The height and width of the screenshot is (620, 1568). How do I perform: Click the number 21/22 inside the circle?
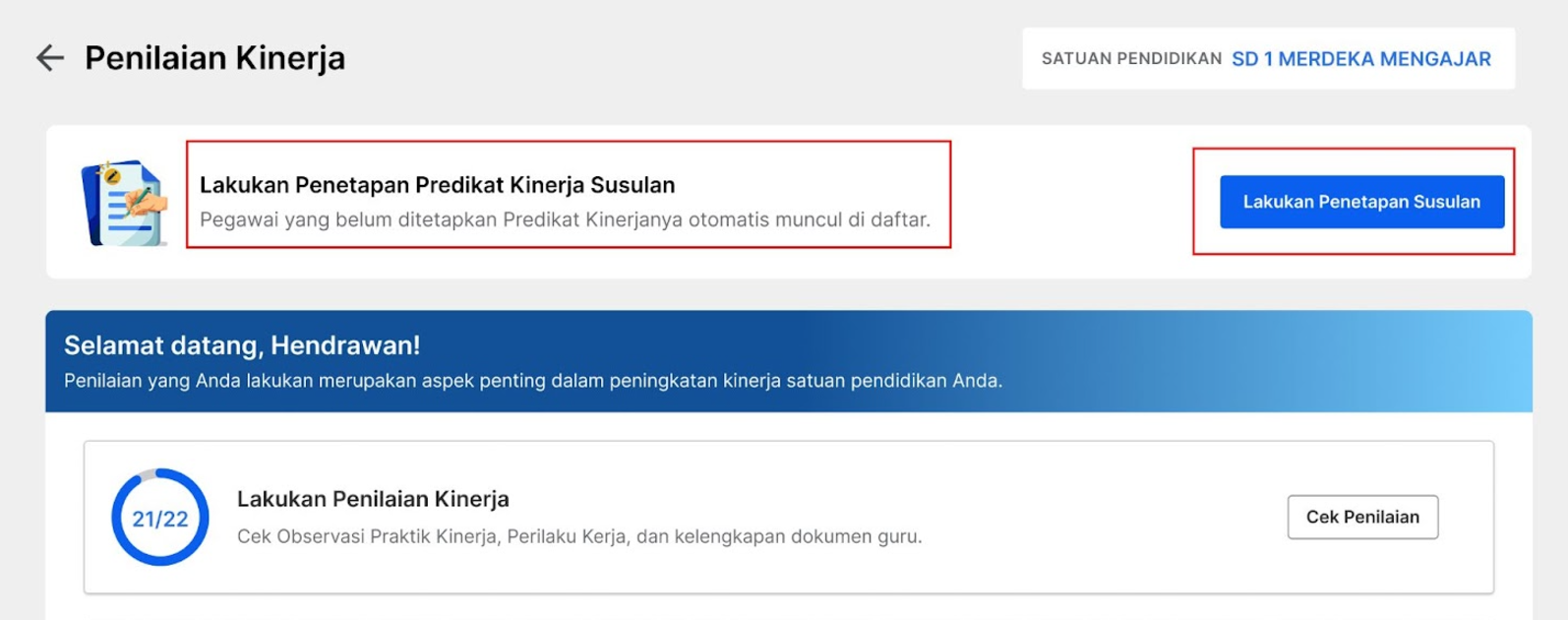tap(160, 519)
